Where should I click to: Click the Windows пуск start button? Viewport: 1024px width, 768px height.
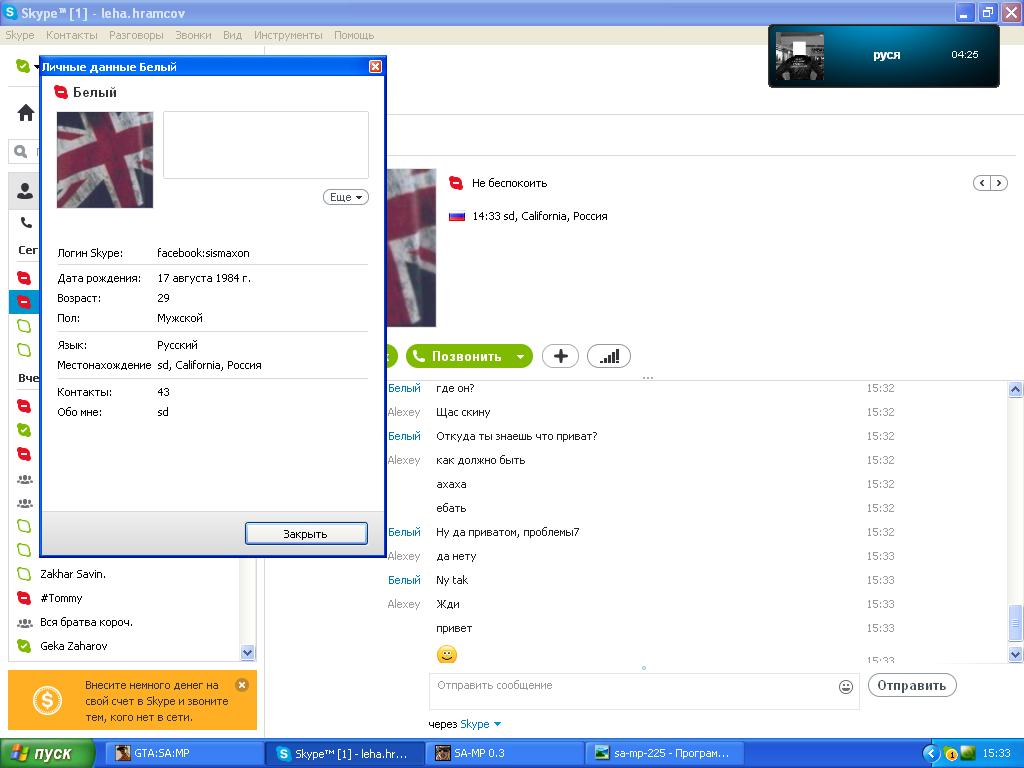[47, 754]
